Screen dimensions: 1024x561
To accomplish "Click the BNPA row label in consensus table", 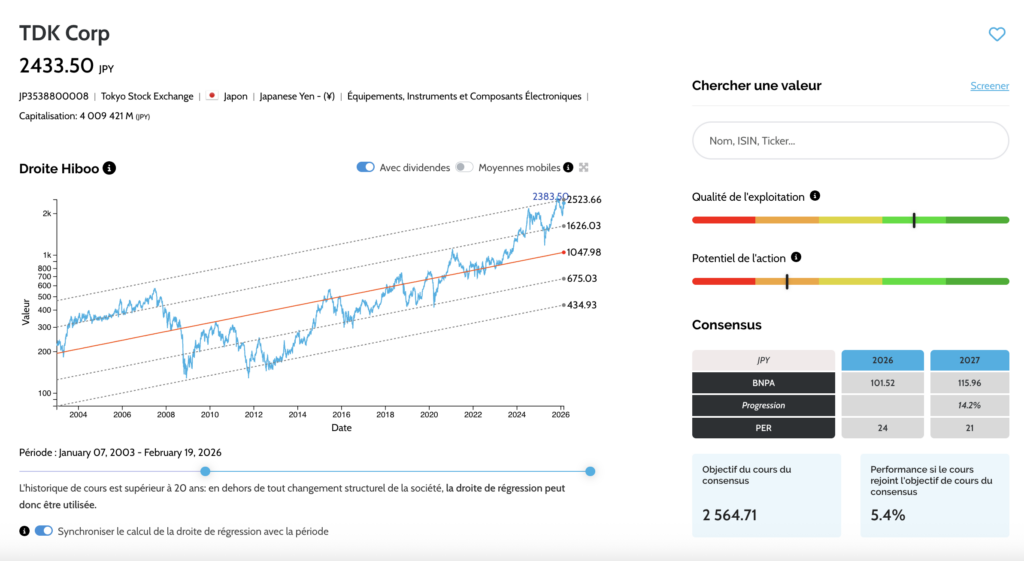I will click(x=763, y=382).
